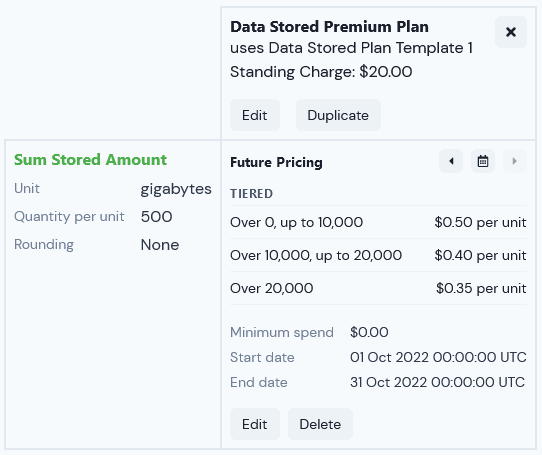Select the Over 20,000 tier row
Viewport: 542px width, 455px height.
(x=378, y=288)
